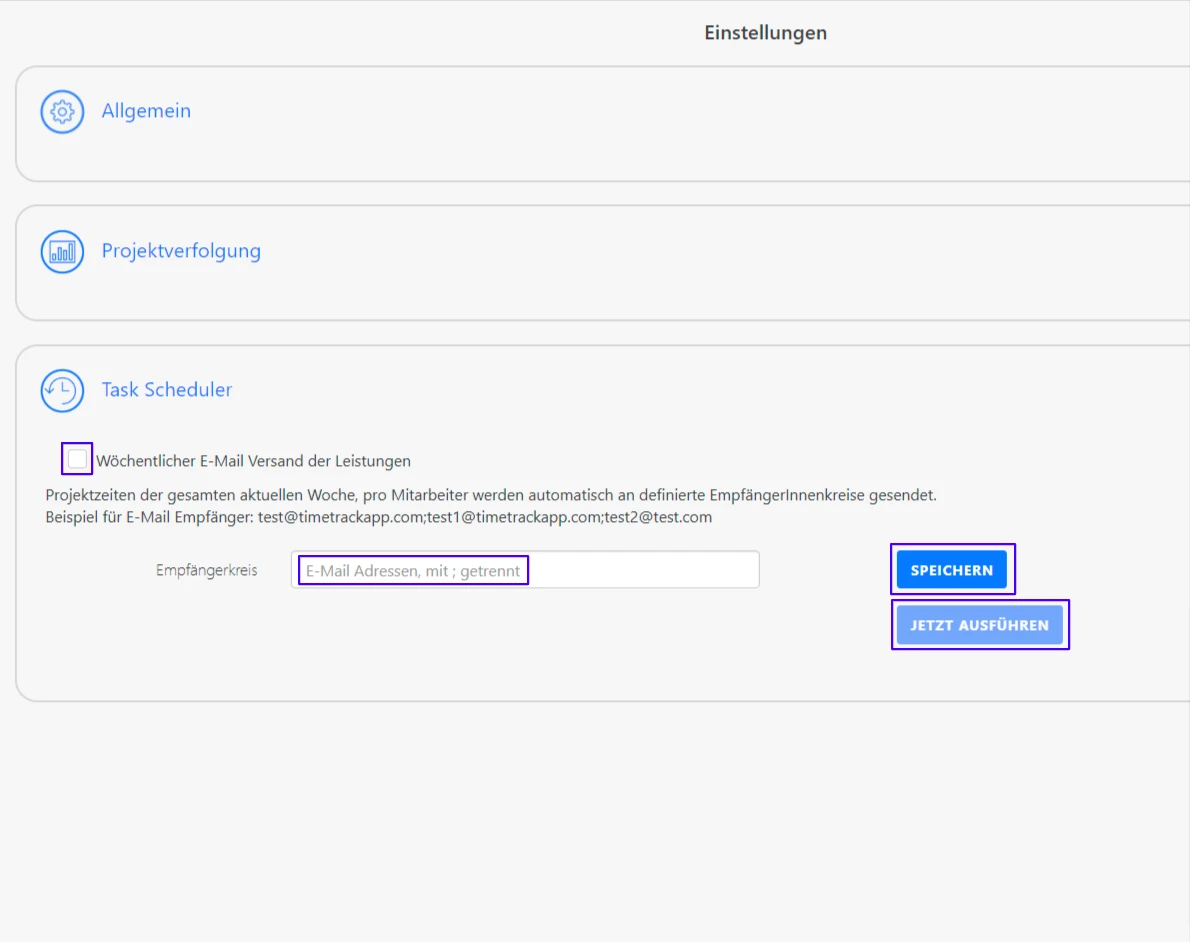Click the Projektverfolgung bar chart icon

point(61,251)
